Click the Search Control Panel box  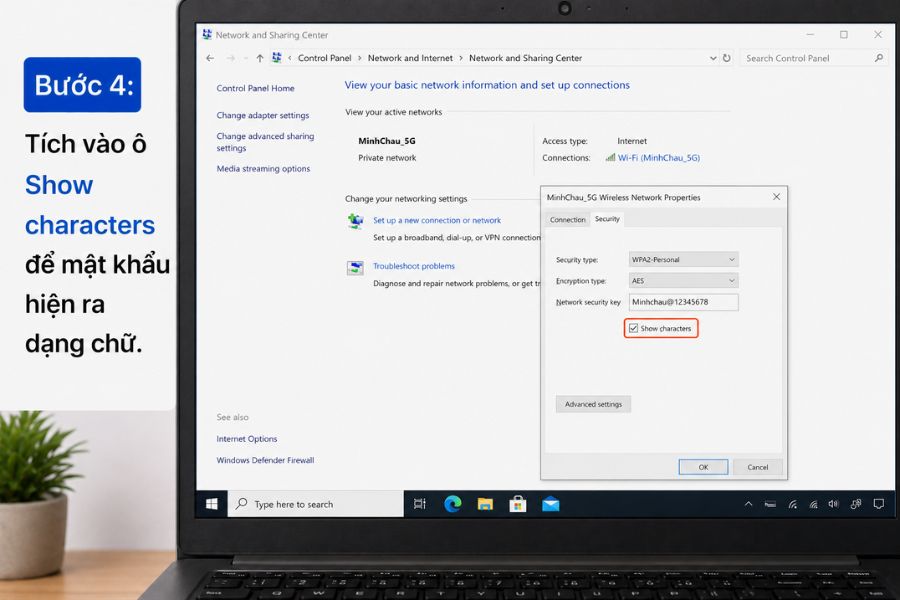[x=814, y=58]
